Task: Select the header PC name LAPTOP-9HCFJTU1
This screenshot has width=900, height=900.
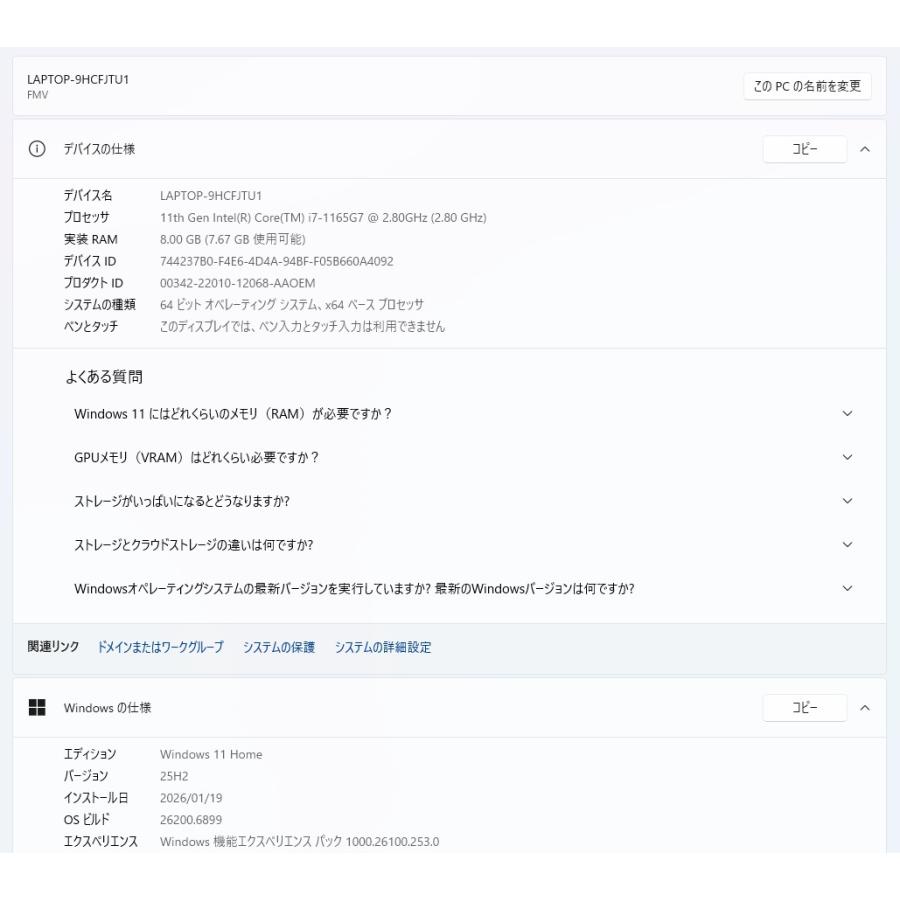Action: coord(78,80)
